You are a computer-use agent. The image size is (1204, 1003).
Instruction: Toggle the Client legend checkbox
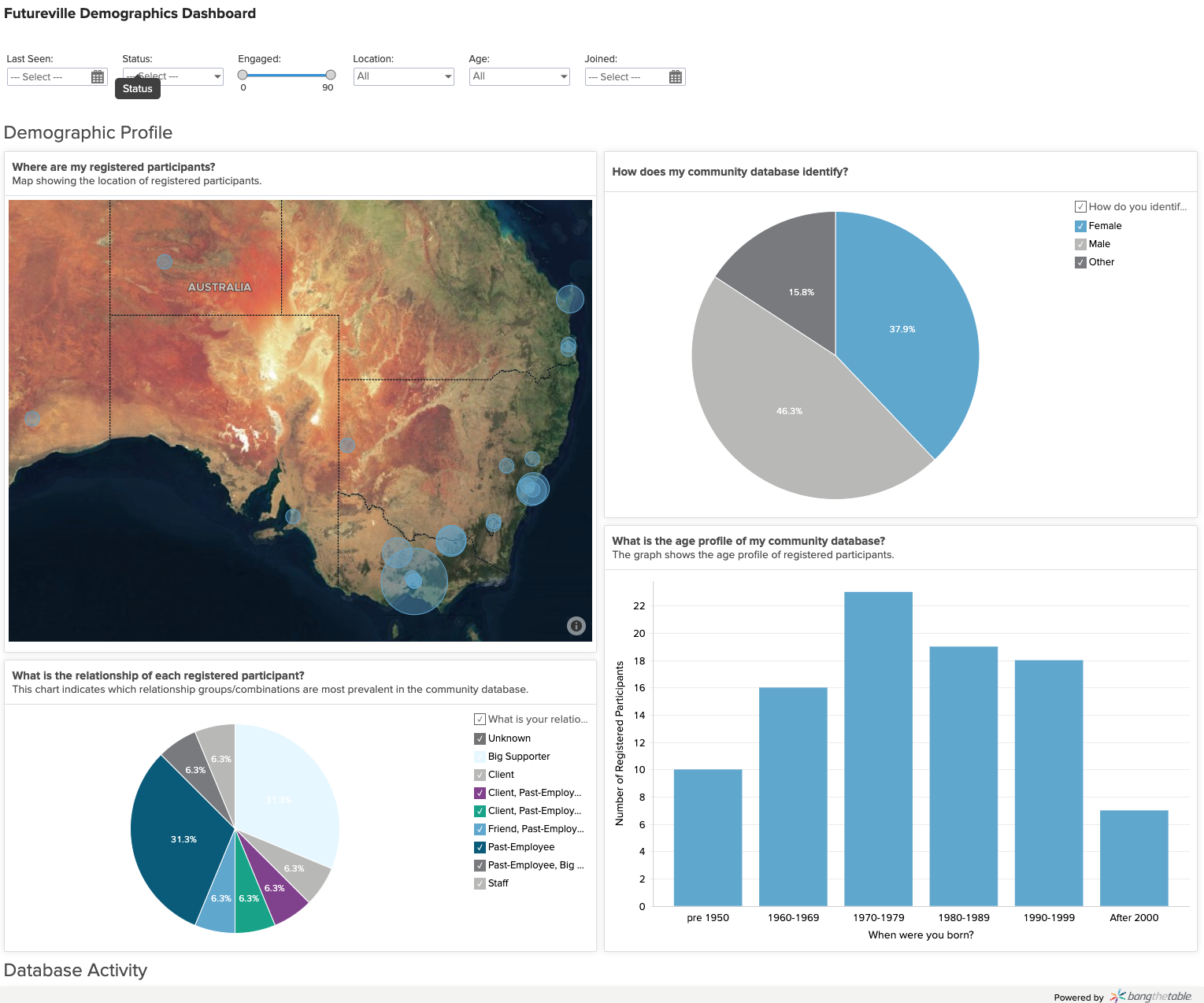point(480,775)
